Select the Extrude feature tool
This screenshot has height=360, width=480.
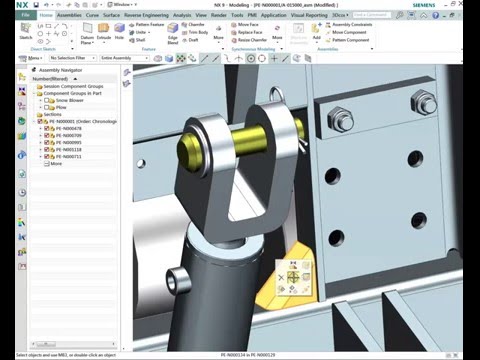[104, 32]
